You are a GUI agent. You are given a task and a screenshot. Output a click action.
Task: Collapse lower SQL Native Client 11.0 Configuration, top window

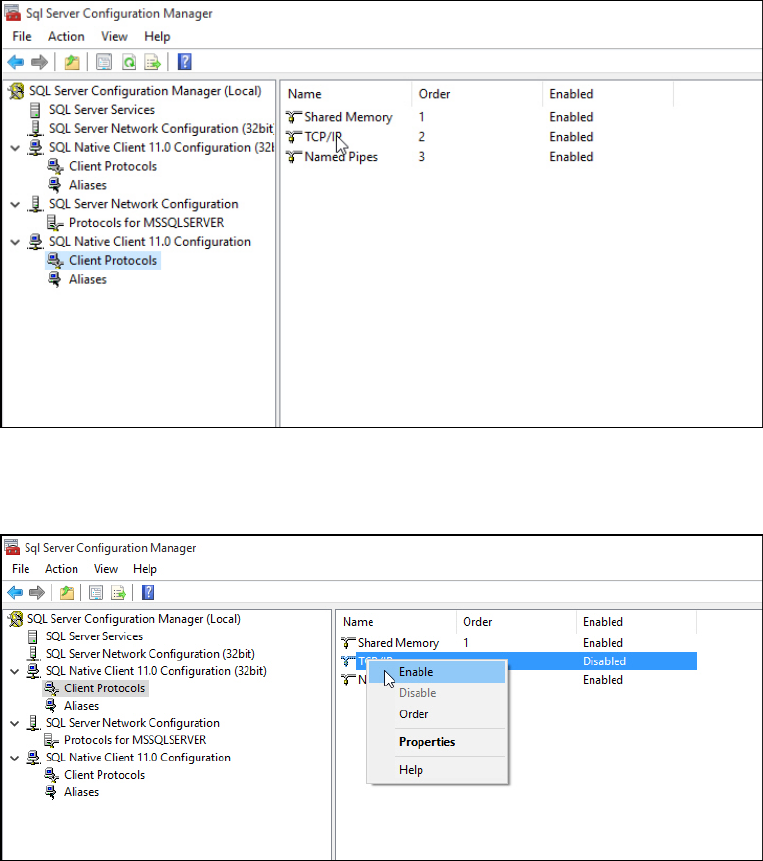point(15,242)
